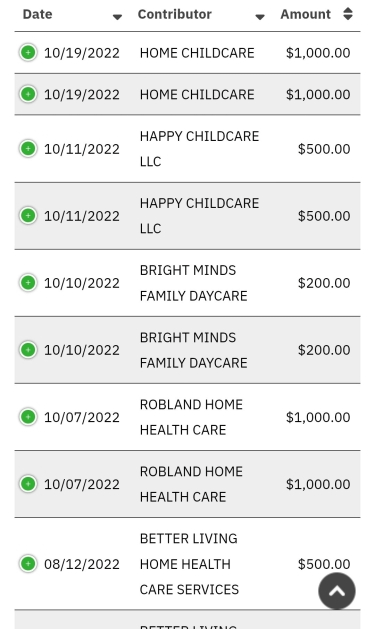Expand the second 10/19/2022 HOME CHILDCARE row
Screen dimensions: 375x629
[x=28, y=94]
